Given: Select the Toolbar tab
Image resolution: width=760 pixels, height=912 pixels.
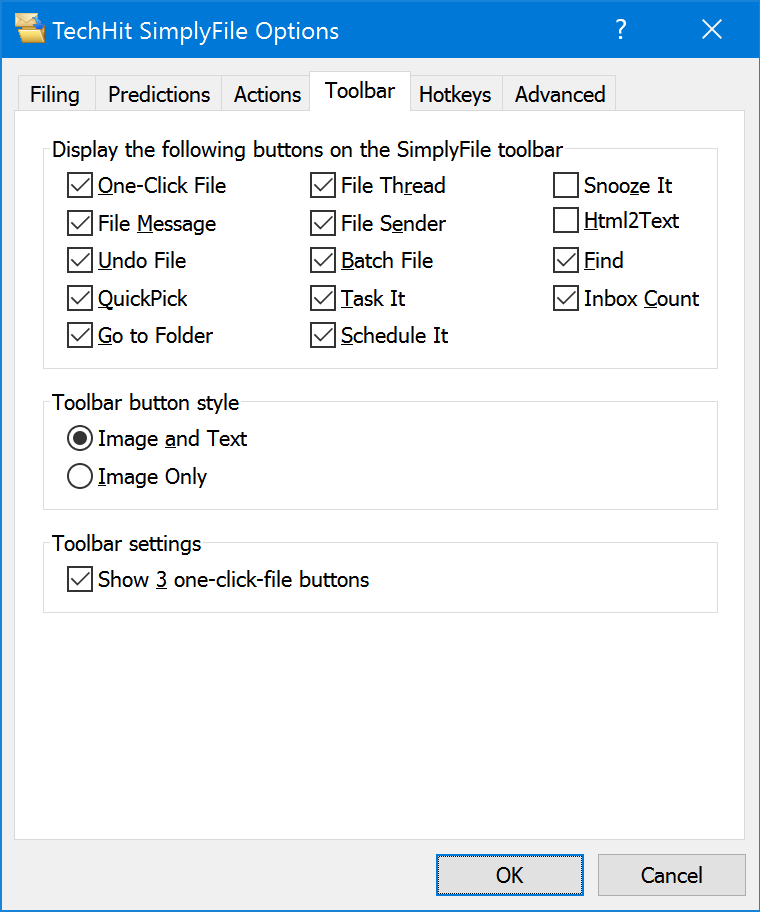Looking at the screenshot, I should click(360, 91).
